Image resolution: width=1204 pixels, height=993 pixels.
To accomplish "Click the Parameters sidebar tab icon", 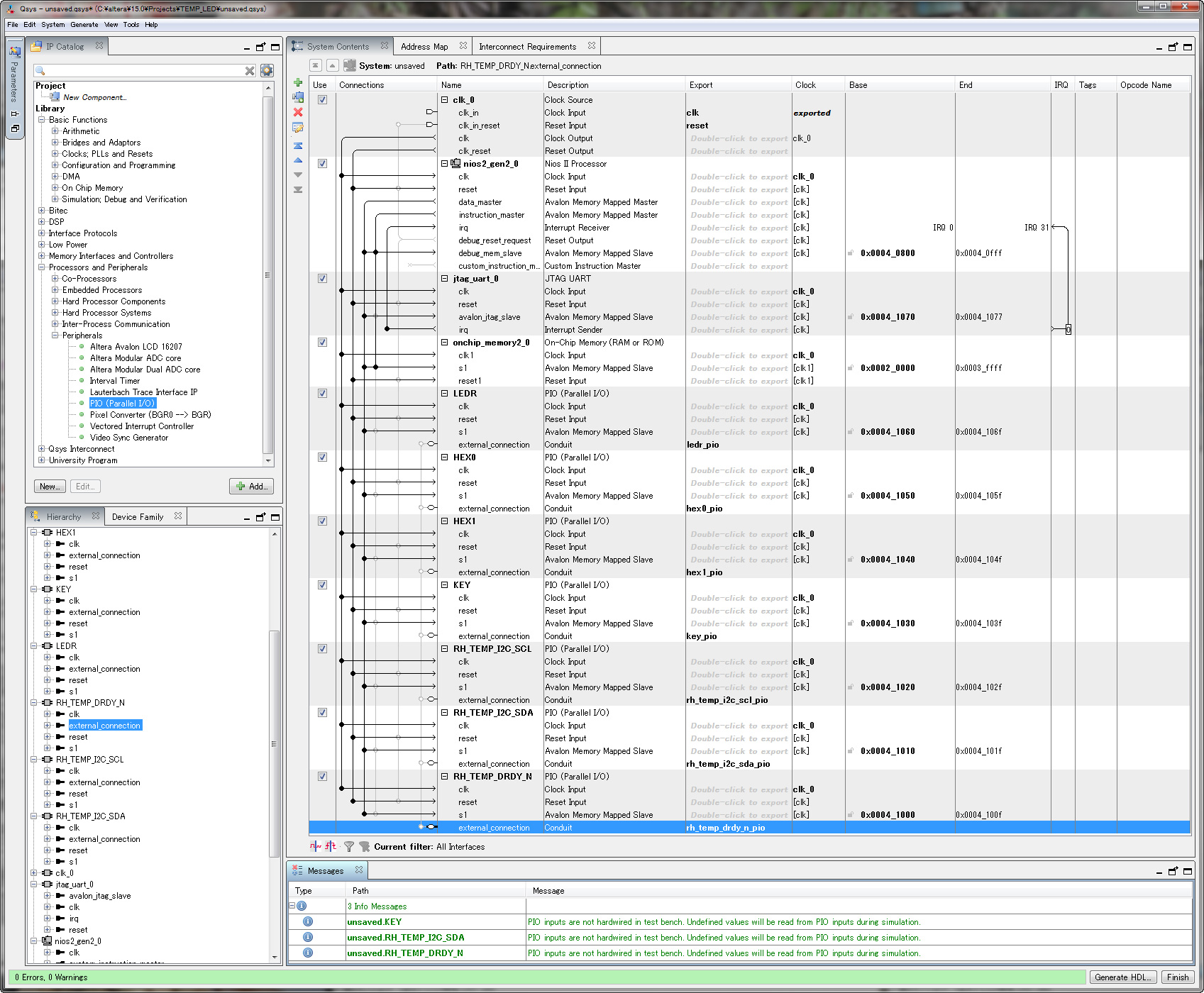I will [x=15, y=51].
